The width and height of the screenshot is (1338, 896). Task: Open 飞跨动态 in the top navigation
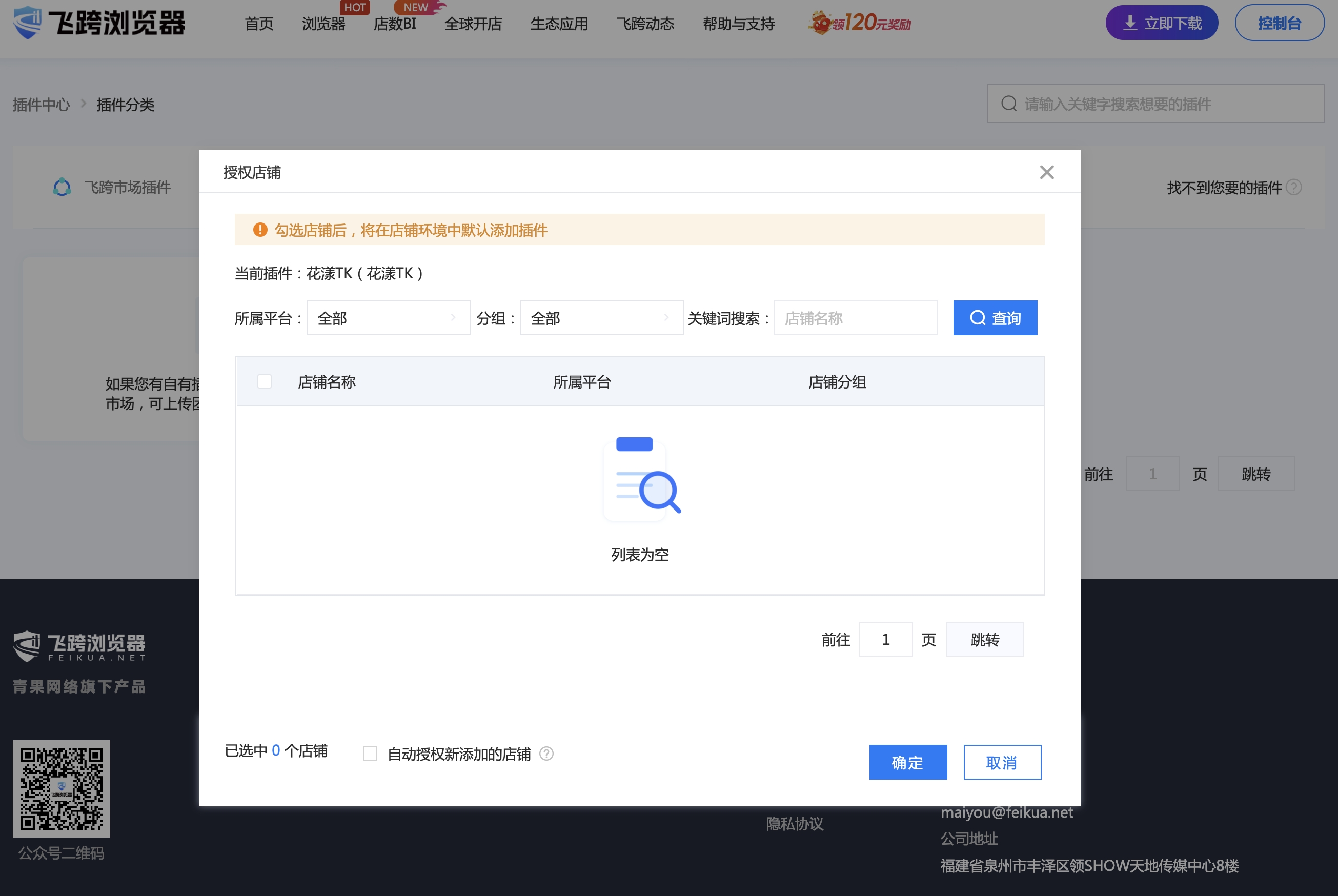pos(645,24)
